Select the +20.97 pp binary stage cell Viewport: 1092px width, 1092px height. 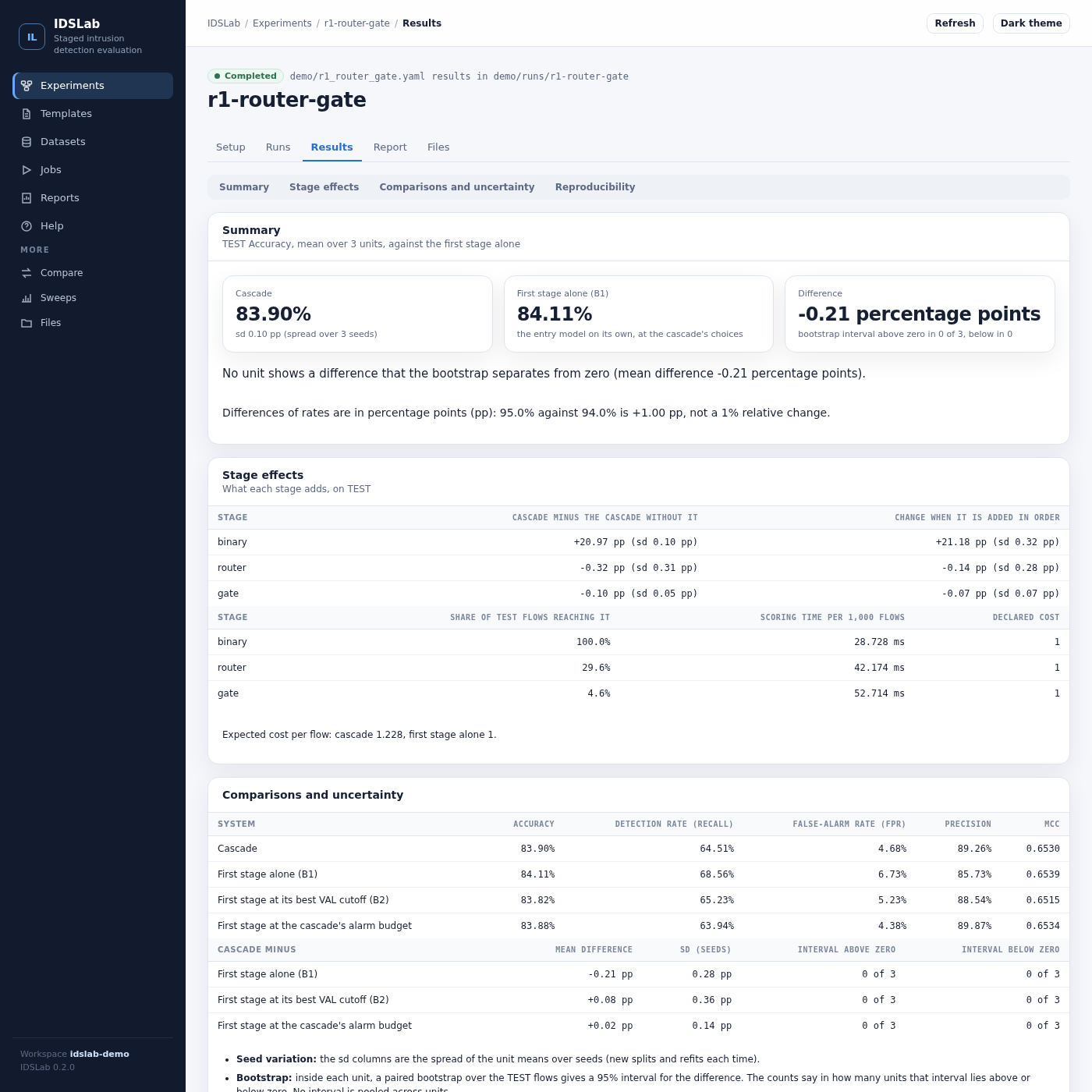click(x=636, y=542)
